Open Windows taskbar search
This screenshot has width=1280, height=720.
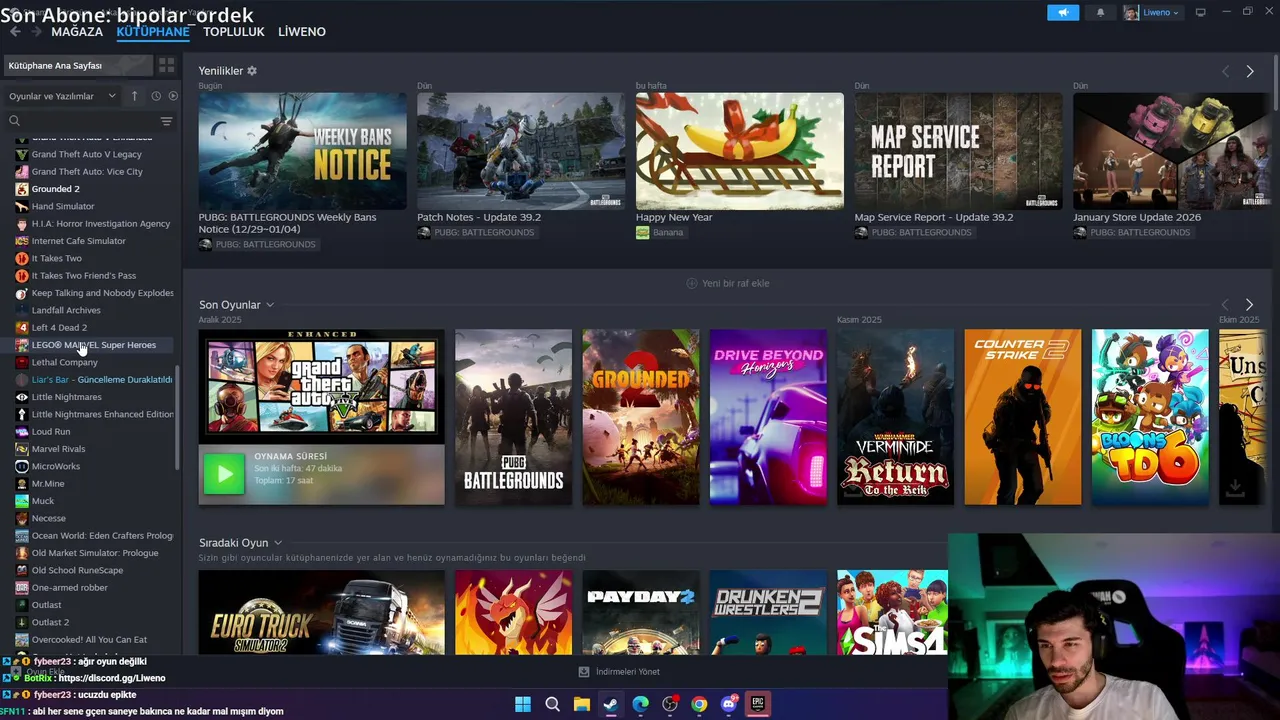click(552, 704)
